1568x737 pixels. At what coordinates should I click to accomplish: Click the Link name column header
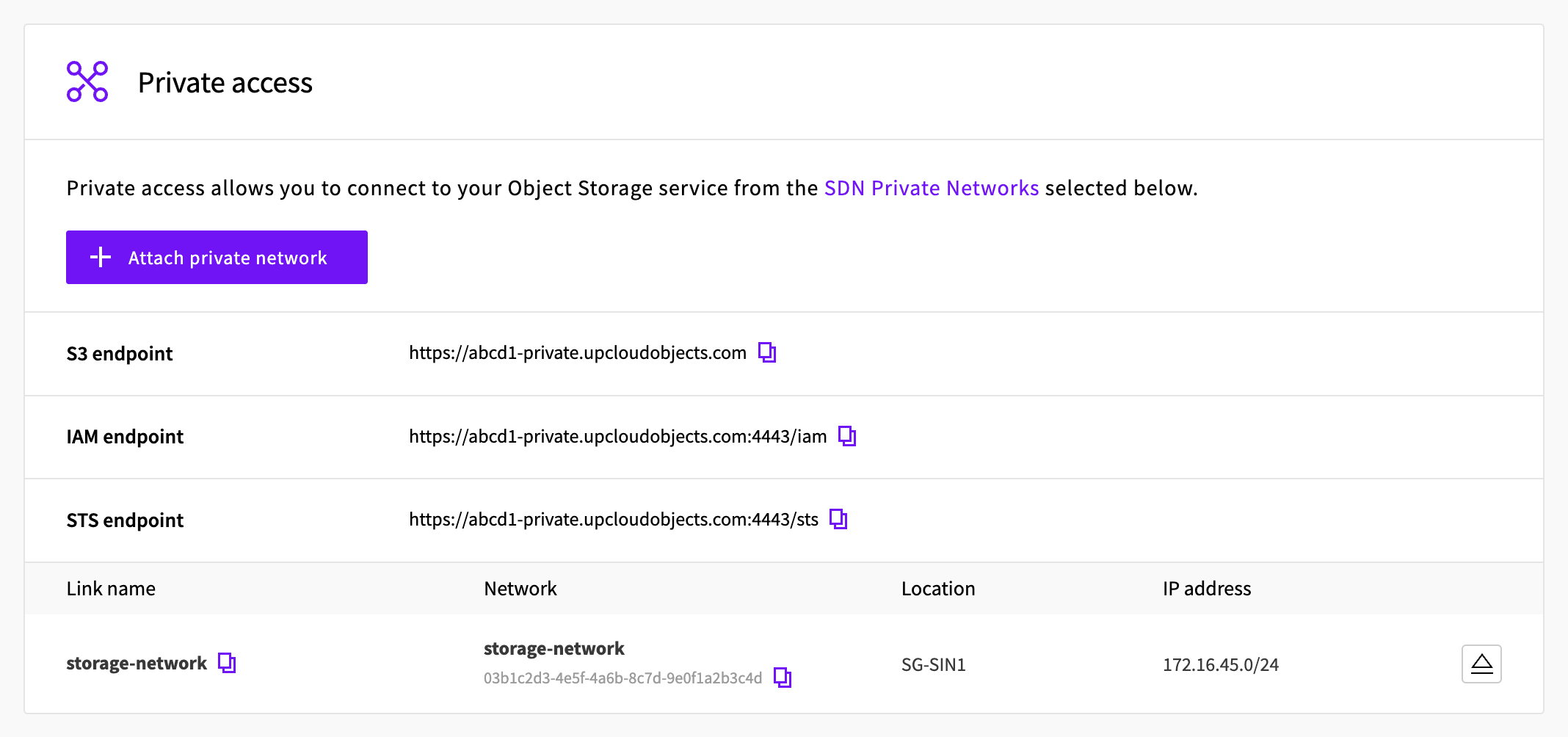111,589
